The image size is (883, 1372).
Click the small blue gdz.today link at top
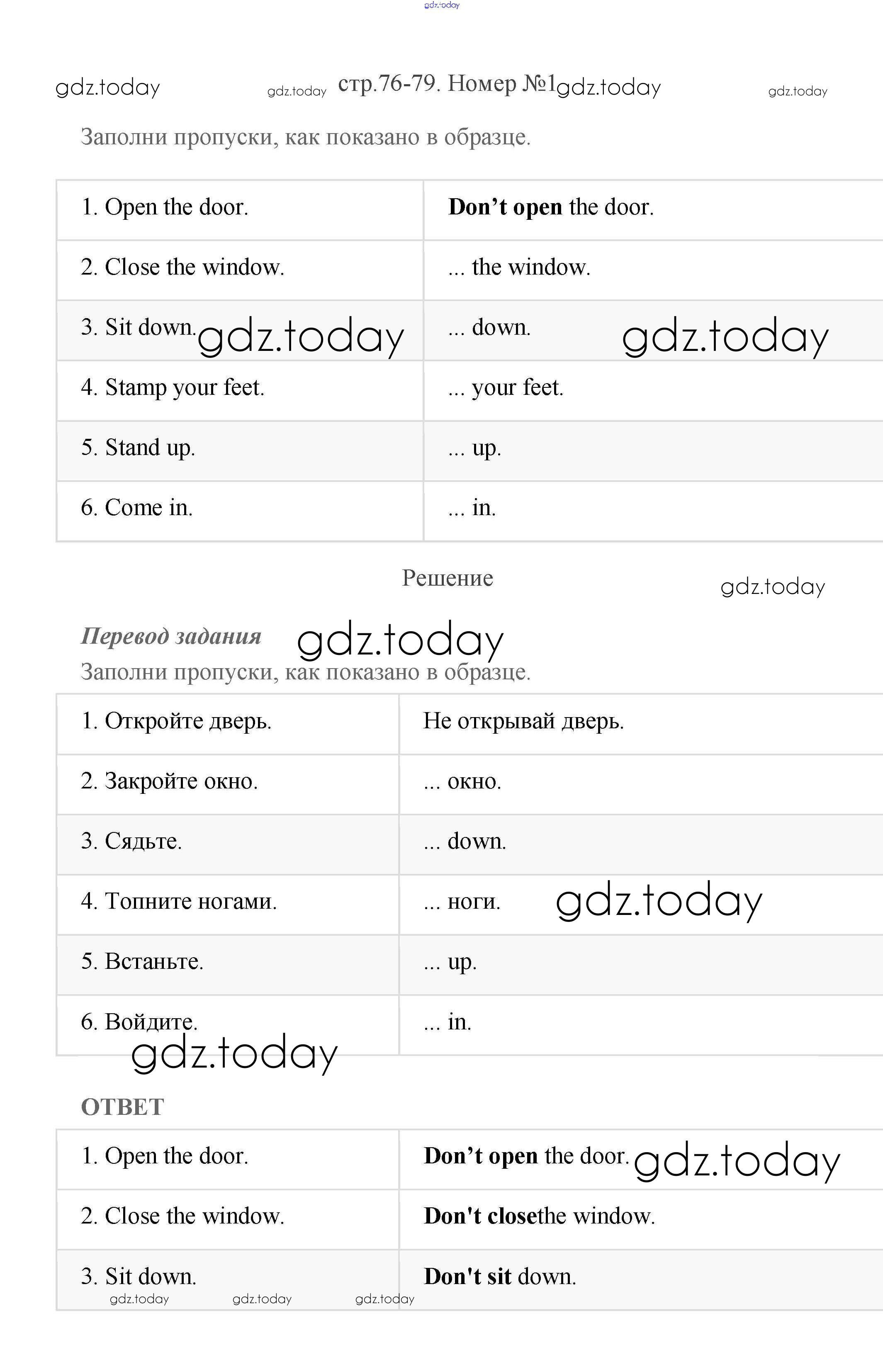click(x=441, y=5)
